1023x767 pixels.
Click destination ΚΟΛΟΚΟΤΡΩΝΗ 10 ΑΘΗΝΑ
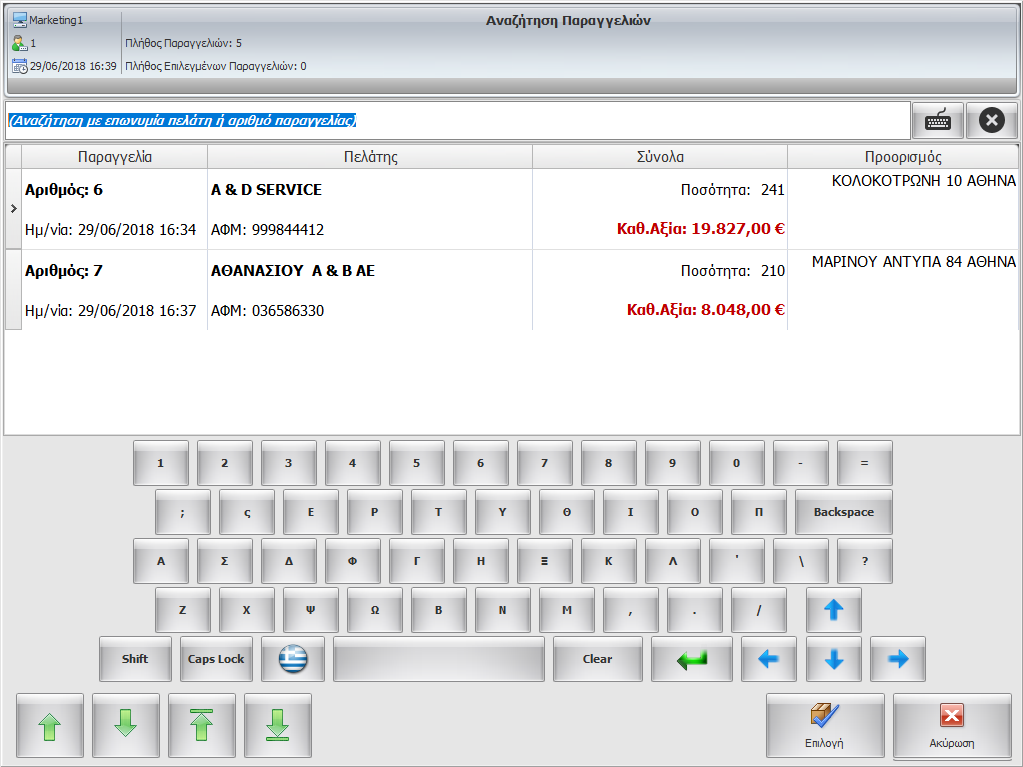click(924, 181)
